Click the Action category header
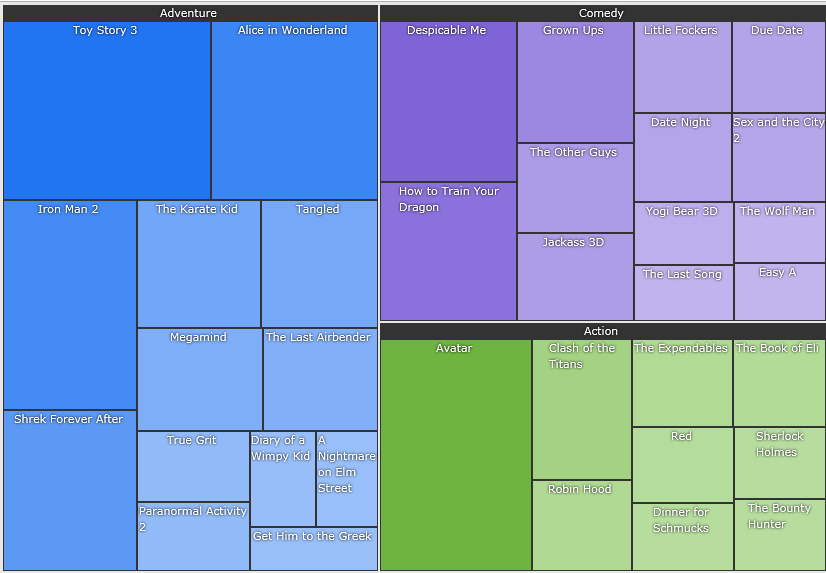 [603, 331]
